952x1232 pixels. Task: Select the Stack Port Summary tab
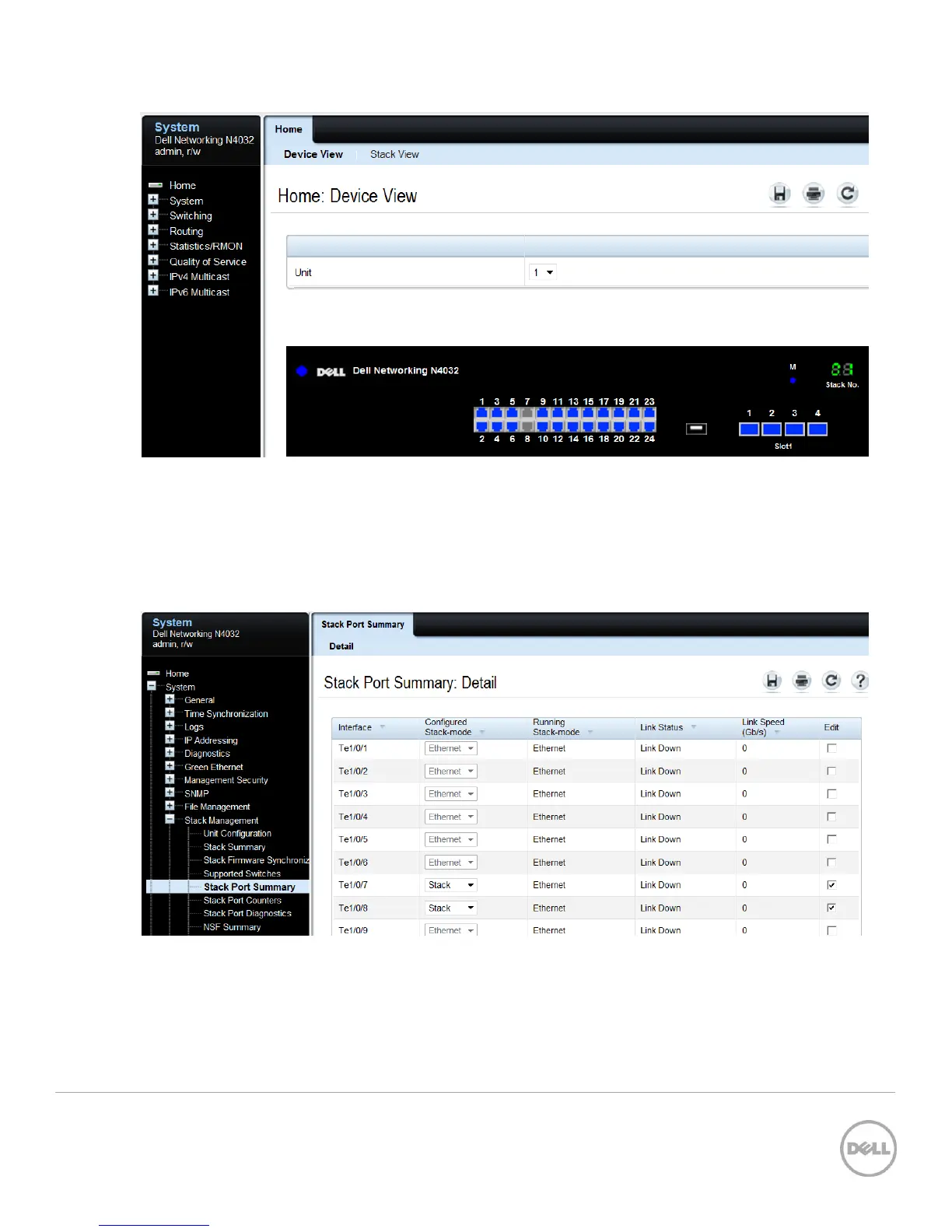362,625
